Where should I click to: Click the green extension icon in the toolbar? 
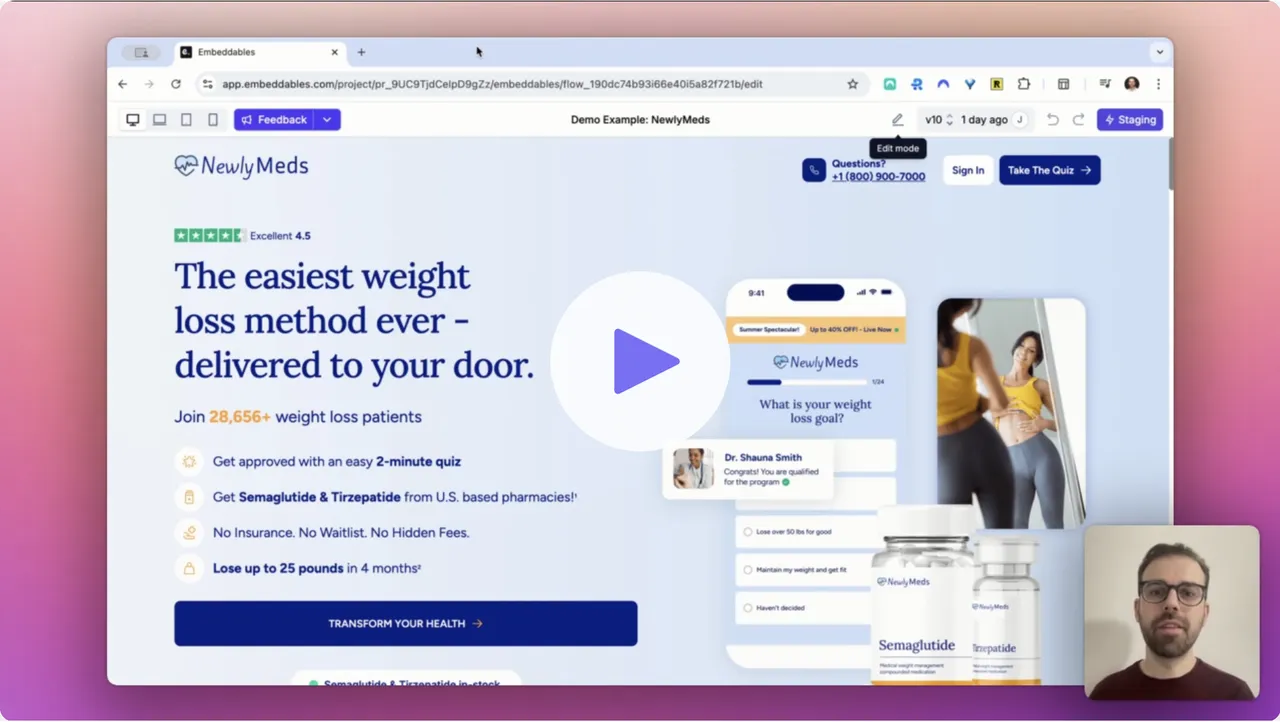click(x=889, y=84)
